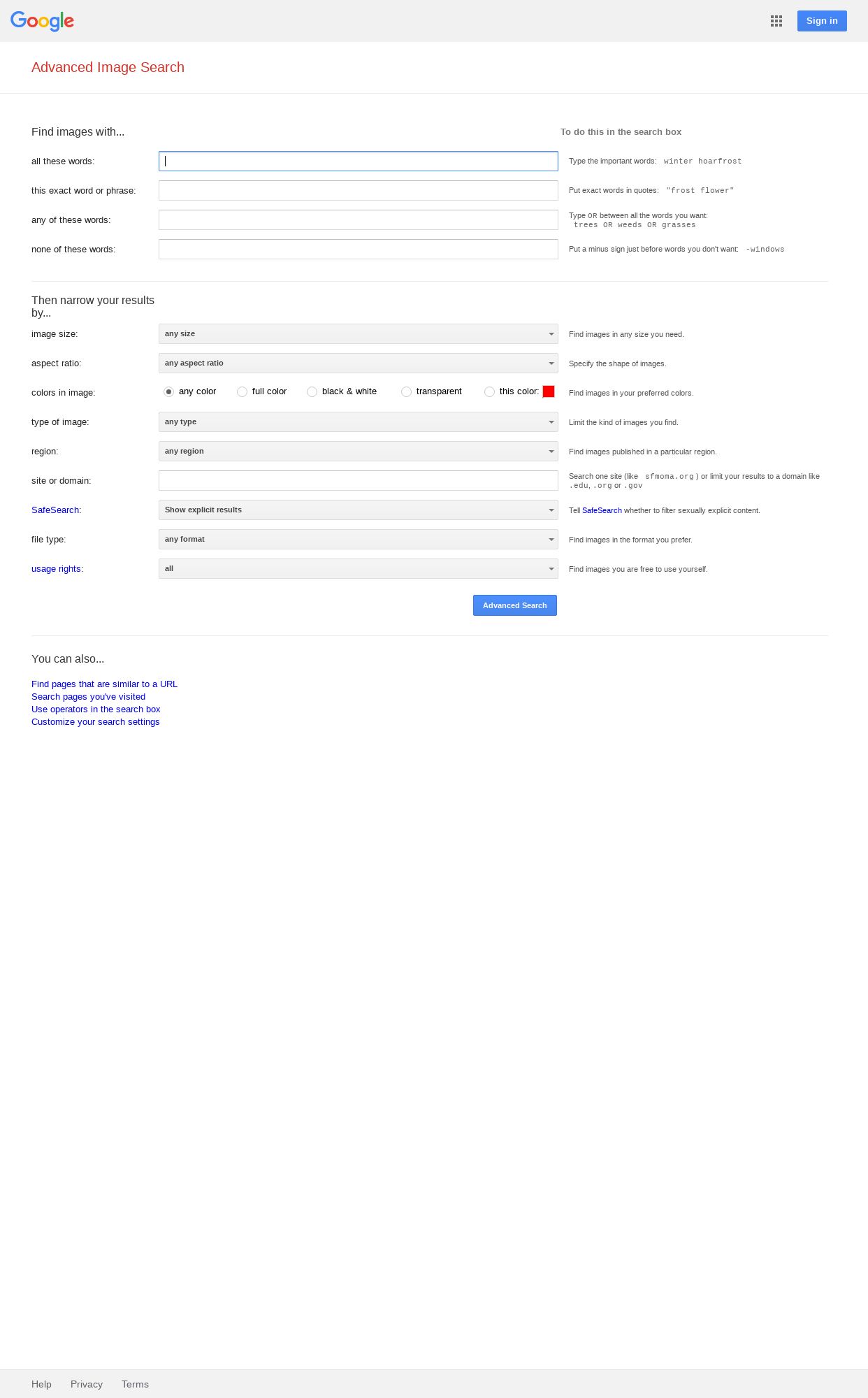Open the SafeSearch label link
The height and width of the screenshot is (1398, 868).
coord(55,510)
